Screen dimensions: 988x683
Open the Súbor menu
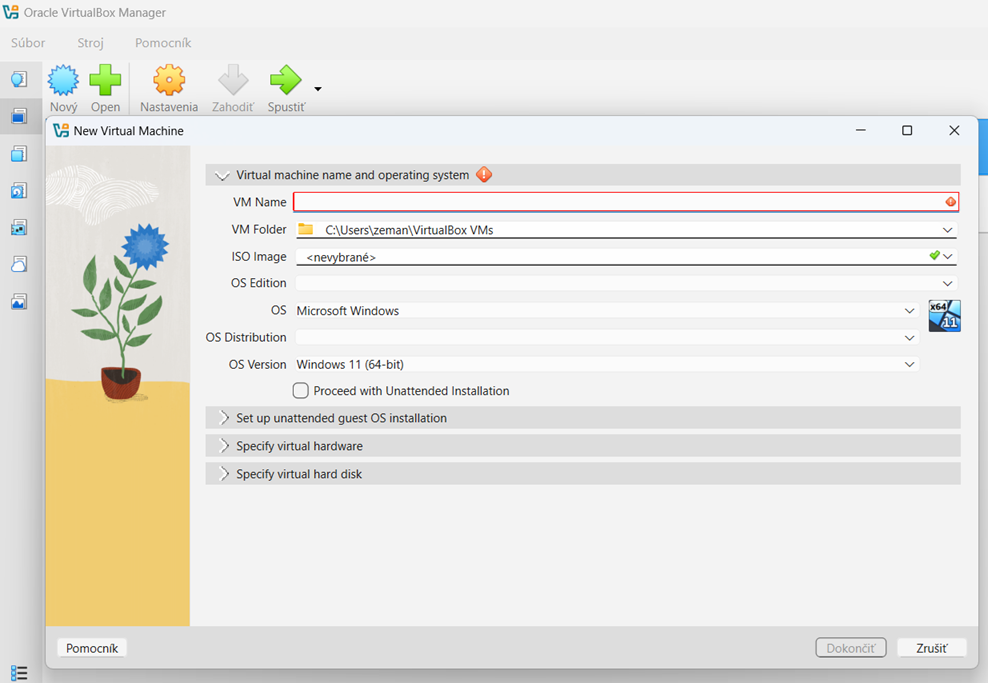click(x=28, y=43)
